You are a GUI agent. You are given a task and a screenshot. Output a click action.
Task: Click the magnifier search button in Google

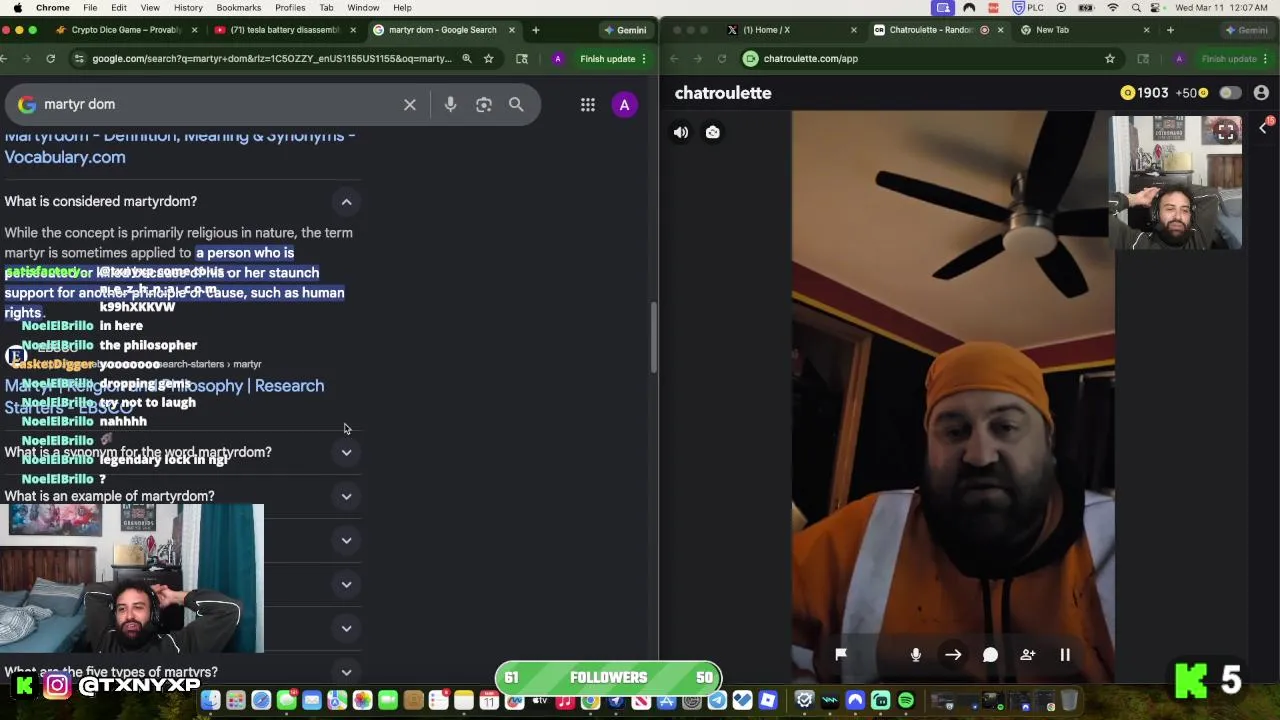[516, 104]
